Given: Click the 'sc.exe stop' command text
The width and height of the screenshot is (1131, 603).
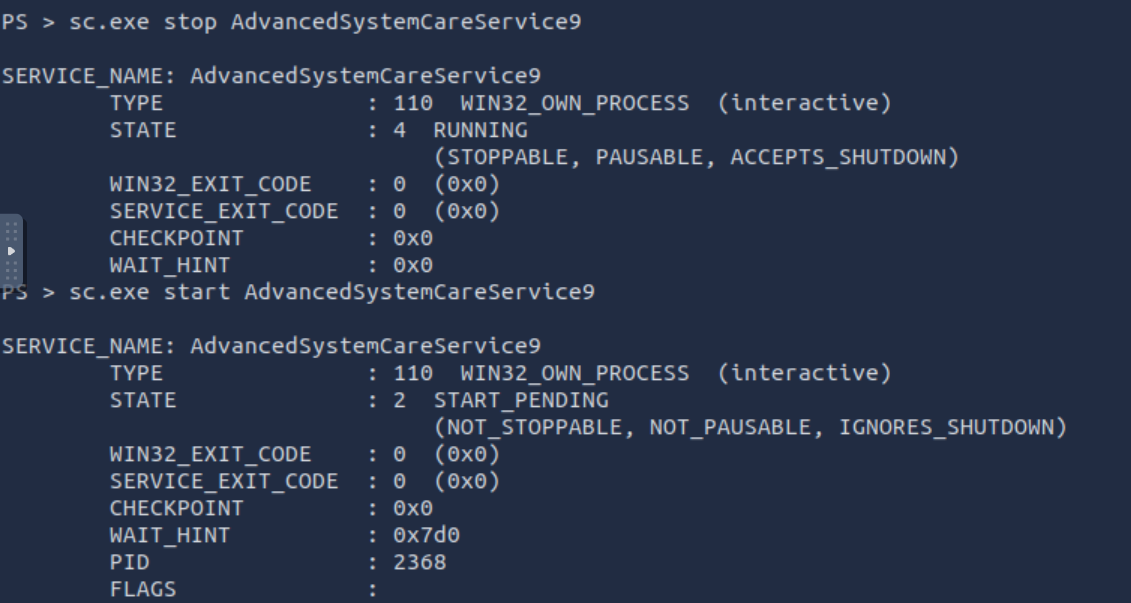Looking at the screenshot, I should [x=144, y=22].
